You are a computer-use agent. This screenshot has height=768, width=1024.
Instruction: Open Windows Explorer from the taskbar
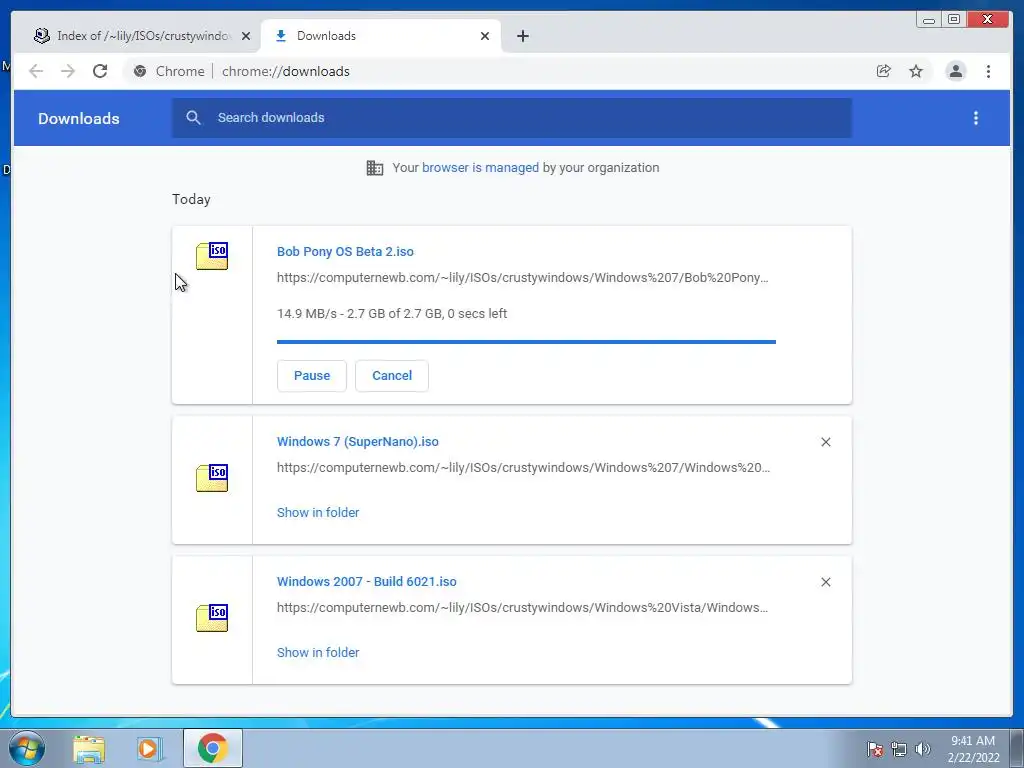coord(89,749)
